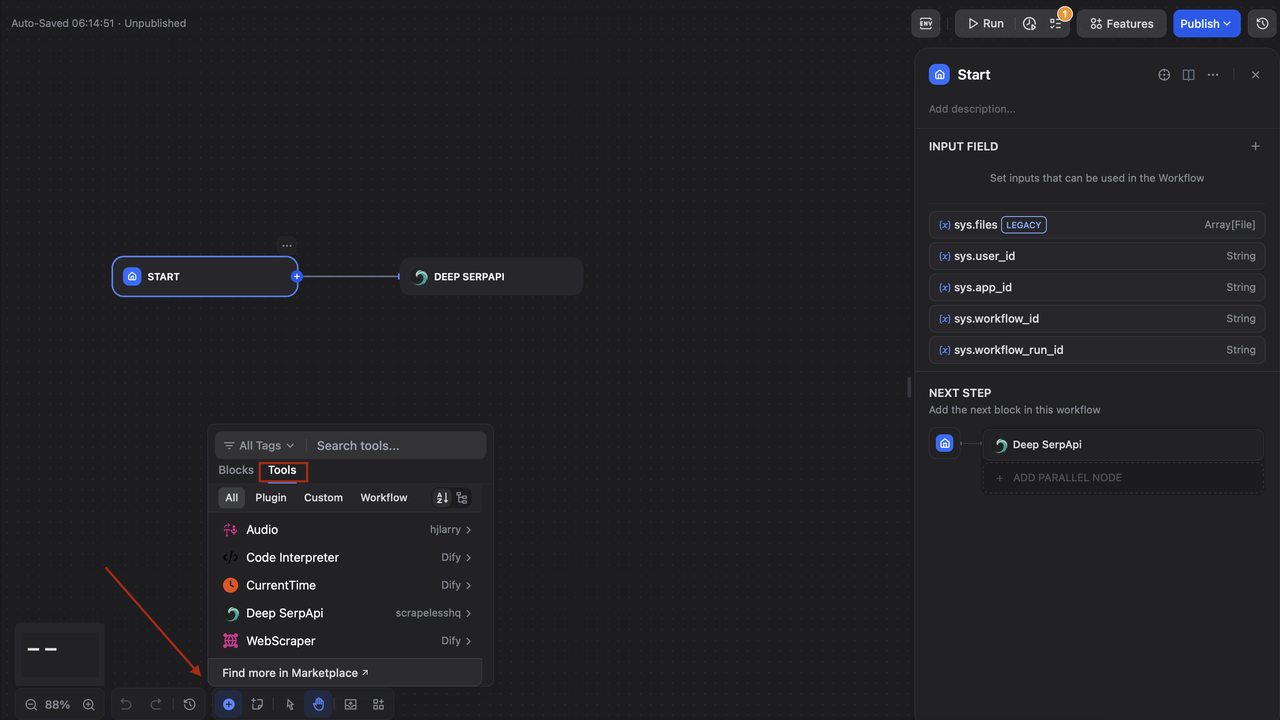
Task: Open the All Tags filter dropdown
Action: coord(259,446)
